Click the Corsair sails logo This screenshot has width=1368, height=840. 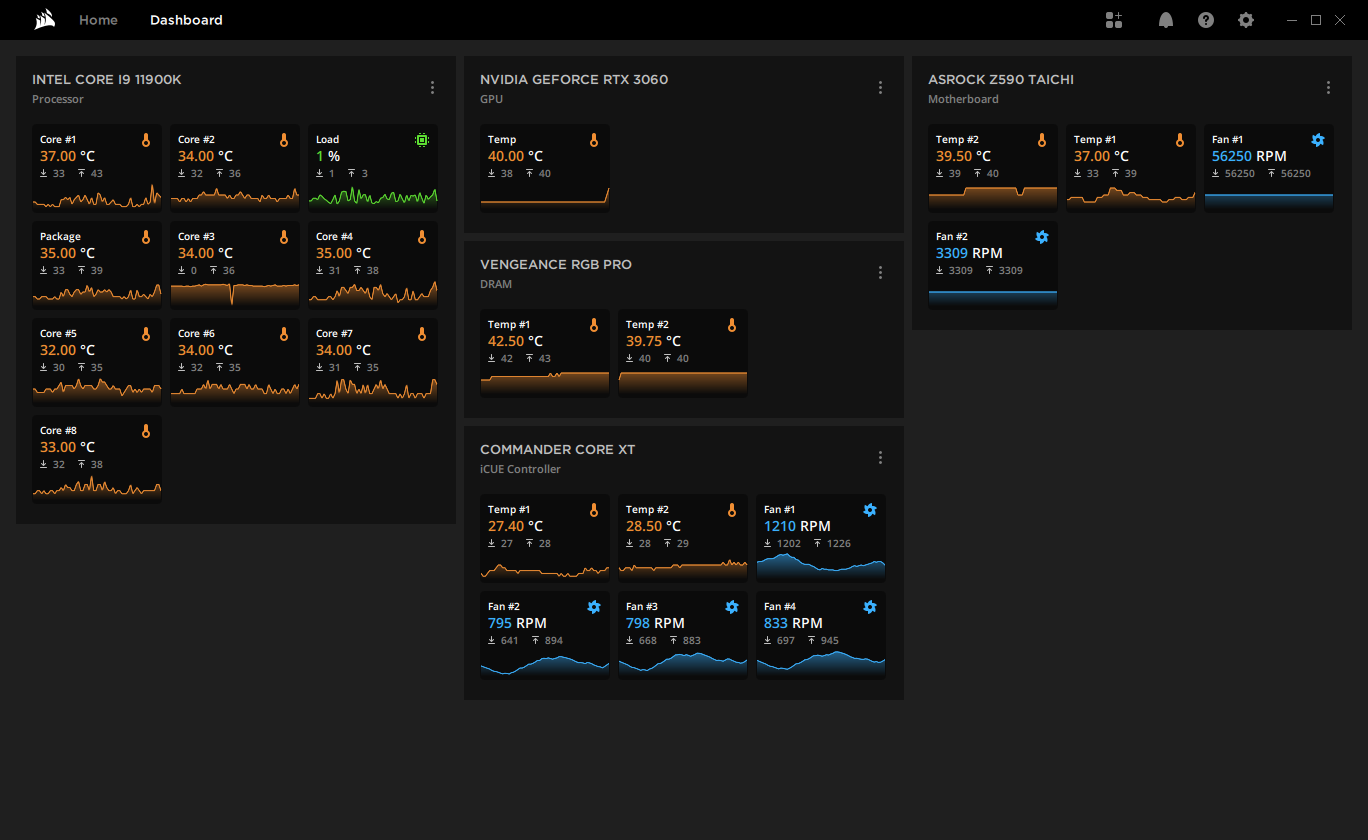coord(44,20)
